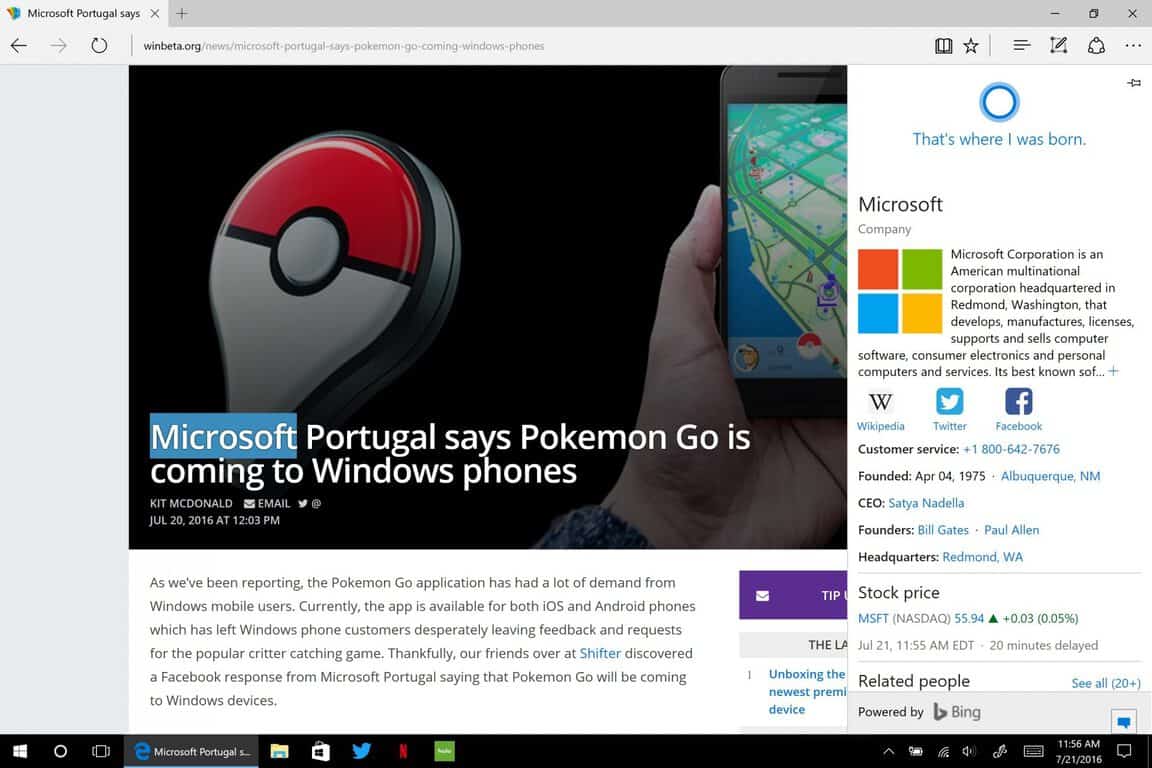Open the volume control tray icon
1152x768 pixels.
point(969,751)
